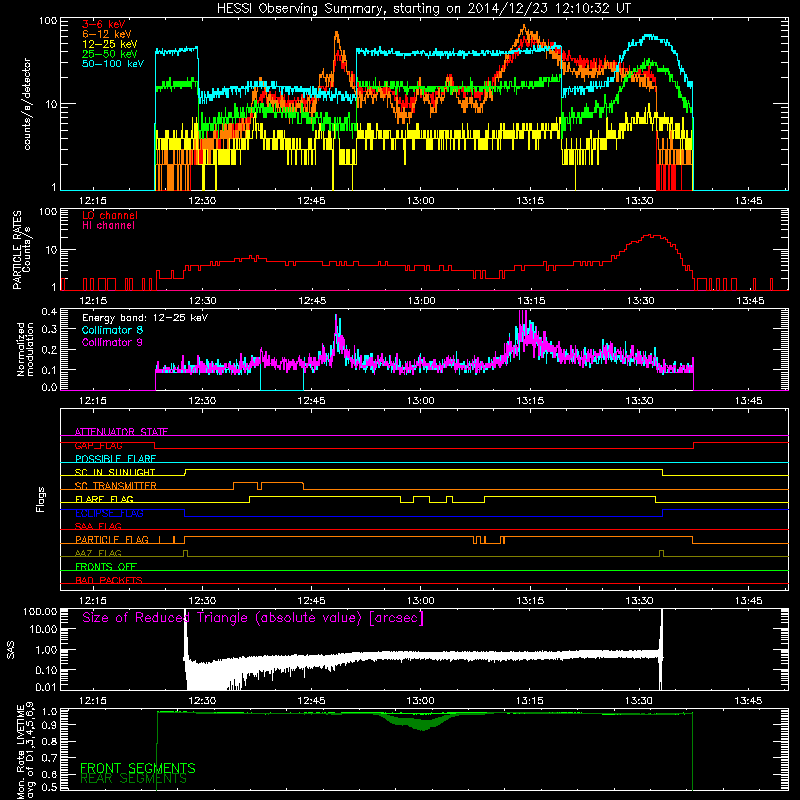Click the 12:45 tick label under count-rate plot

point(312,201)
